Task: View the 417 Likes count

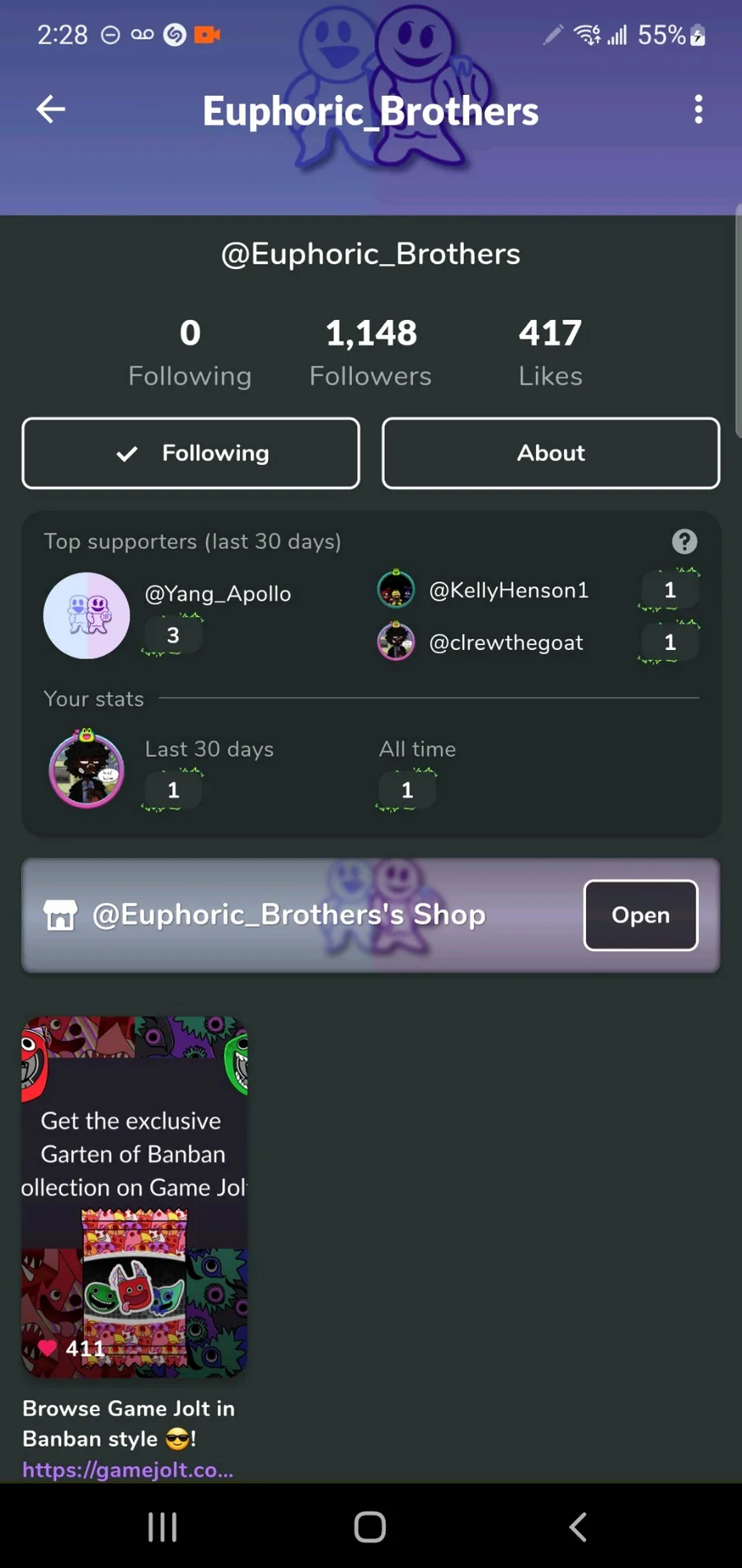Action: (550, 353)
